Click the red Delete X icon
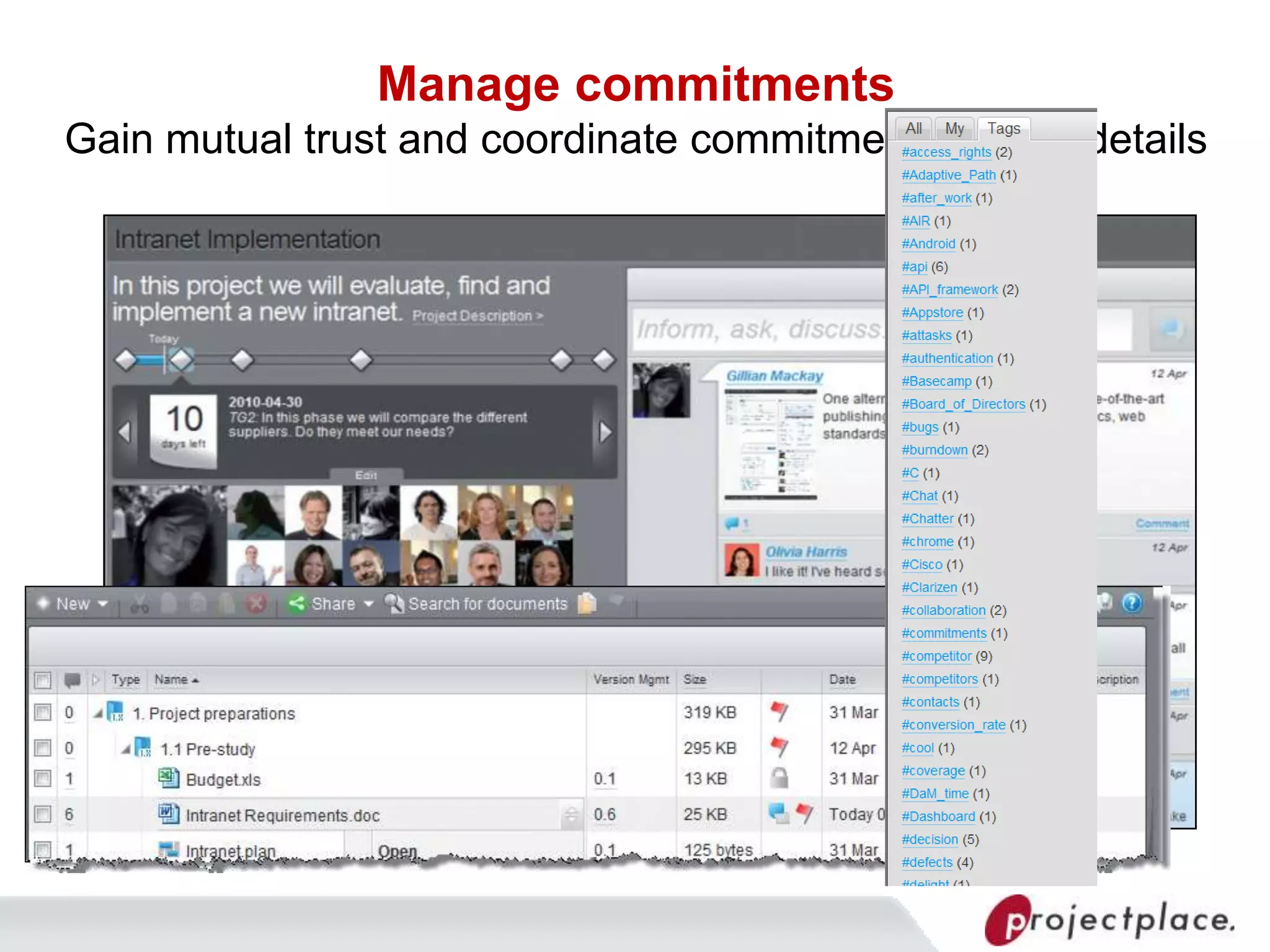This screenshot has height=952, width=1270. pyautogui.click(x=256, y=603)
